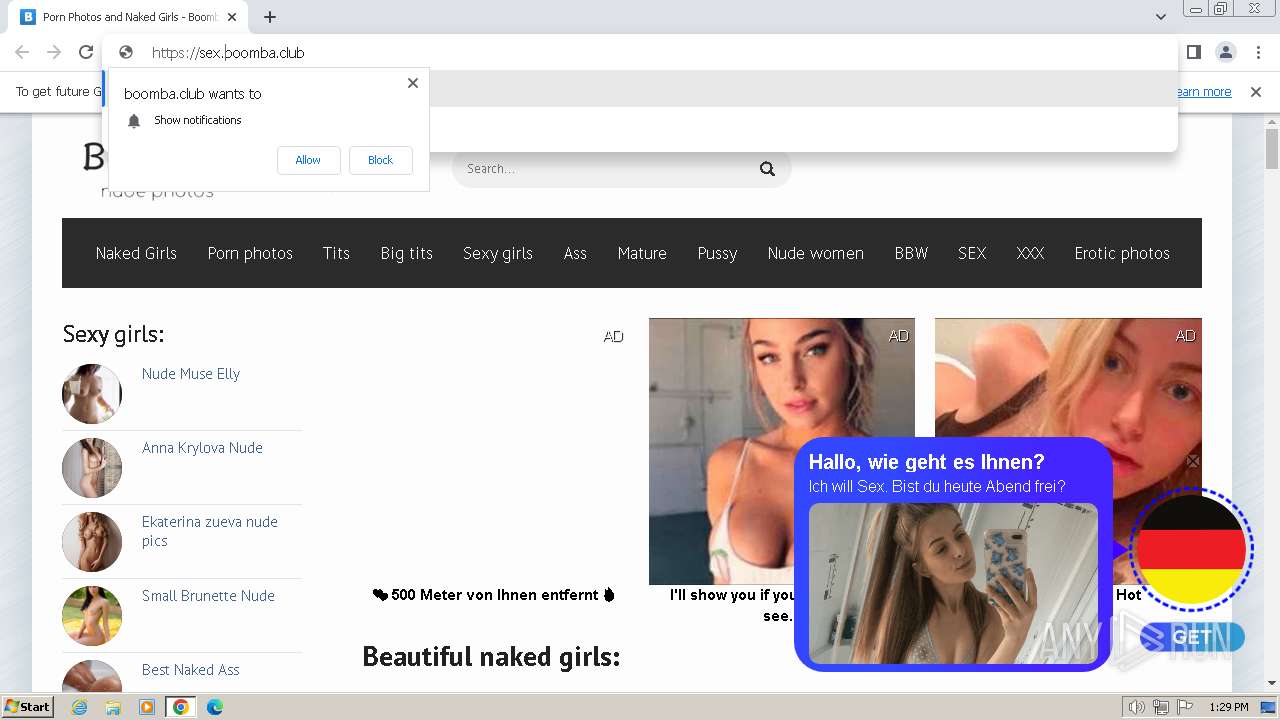
Task: Click the selfie image in chat popup
Action: point(953,583)
